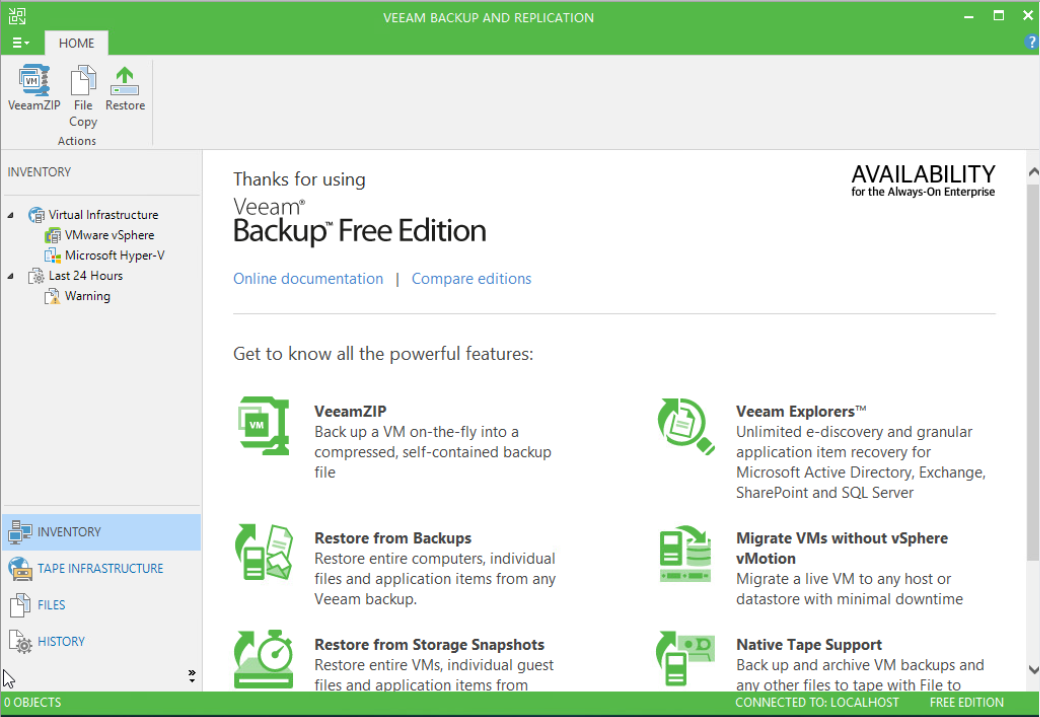Click the Veeam Explorers heading

click(x=801, y=411)
